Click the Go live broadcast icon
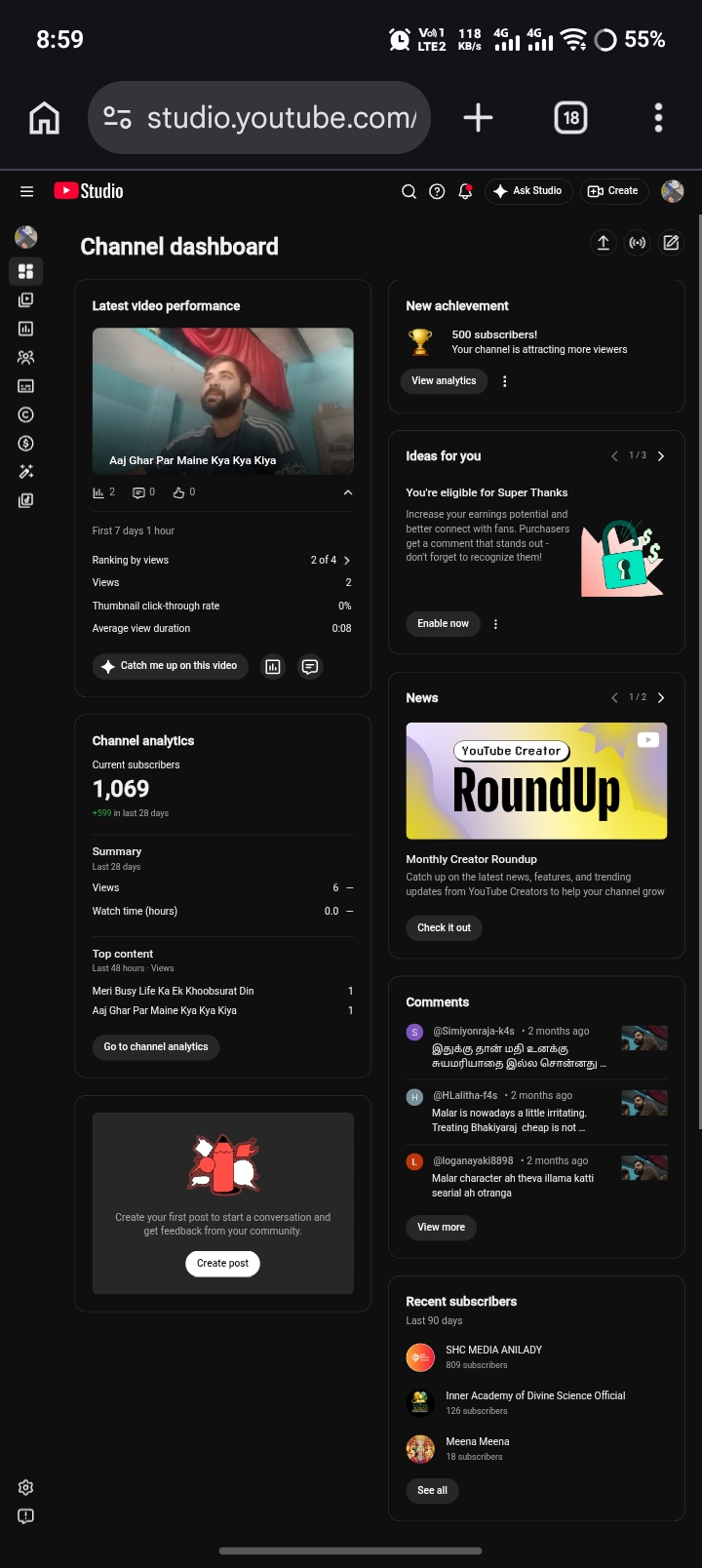 [x=638, y=243]
